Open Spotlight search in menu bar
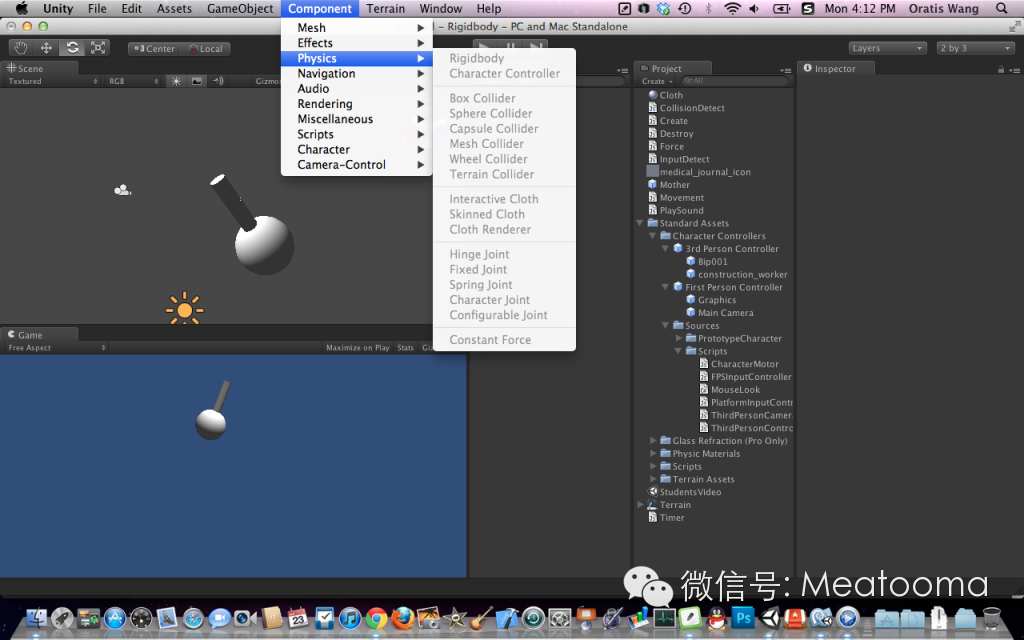 (x=1002, y=8)
